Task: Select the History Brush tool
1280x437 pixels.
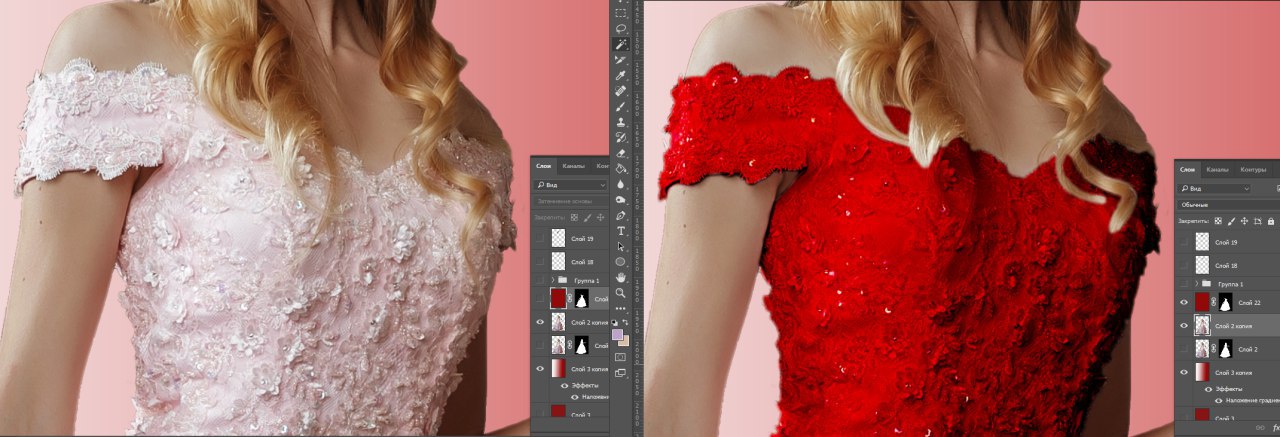Action: (620, 138)
